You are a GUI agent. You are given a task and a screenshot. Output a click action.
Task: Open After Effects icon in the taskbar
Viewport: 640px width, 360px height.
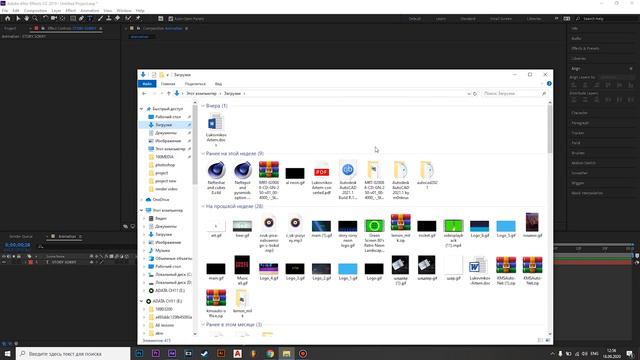click(x=172, y=353)
